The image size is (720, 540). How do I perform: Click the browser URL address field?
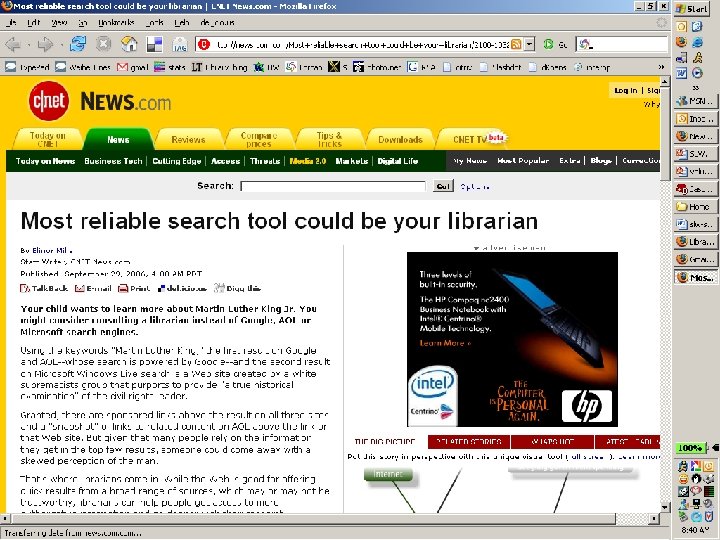[363, 45]
